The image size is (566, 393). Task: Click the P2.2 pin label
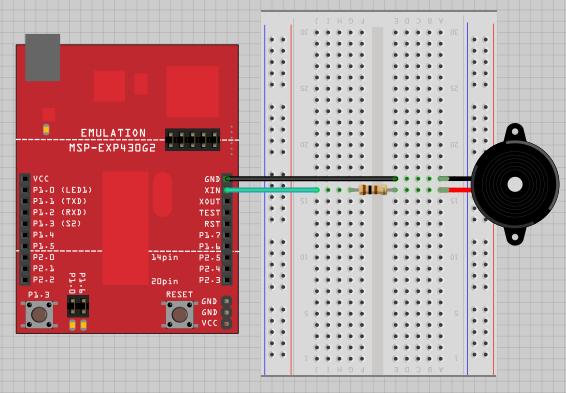[43, 280]
